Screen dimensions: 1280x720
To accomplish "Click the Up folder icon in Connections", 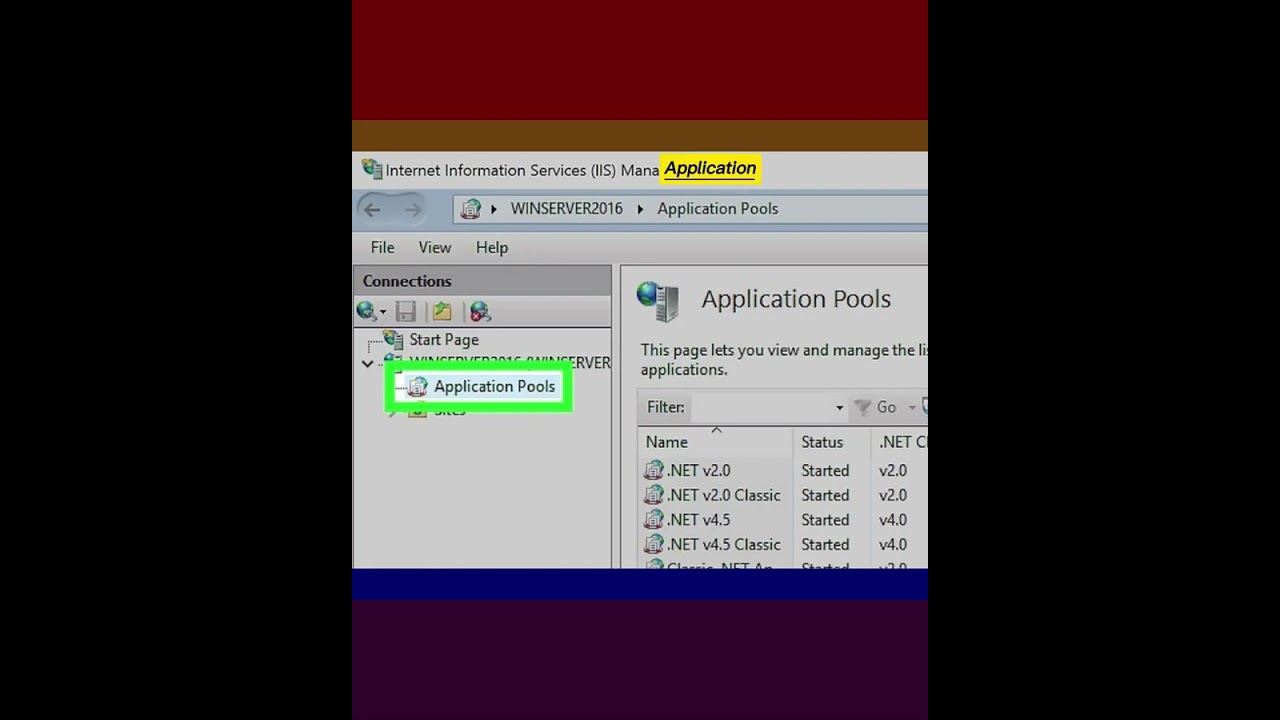I will (x=442, y=312).
